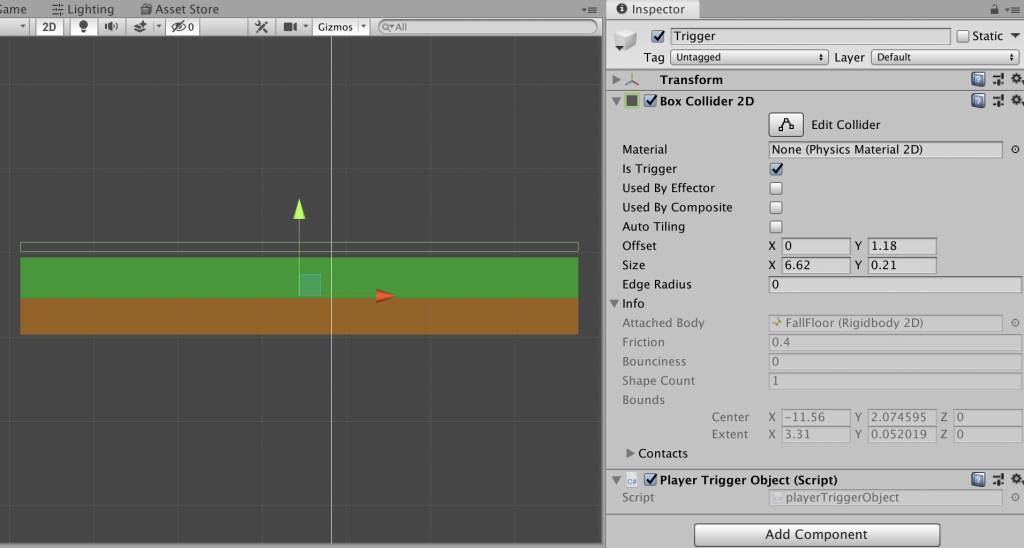Switch to the Asset Store tab

pyautogui.click(x=180, y=9)
